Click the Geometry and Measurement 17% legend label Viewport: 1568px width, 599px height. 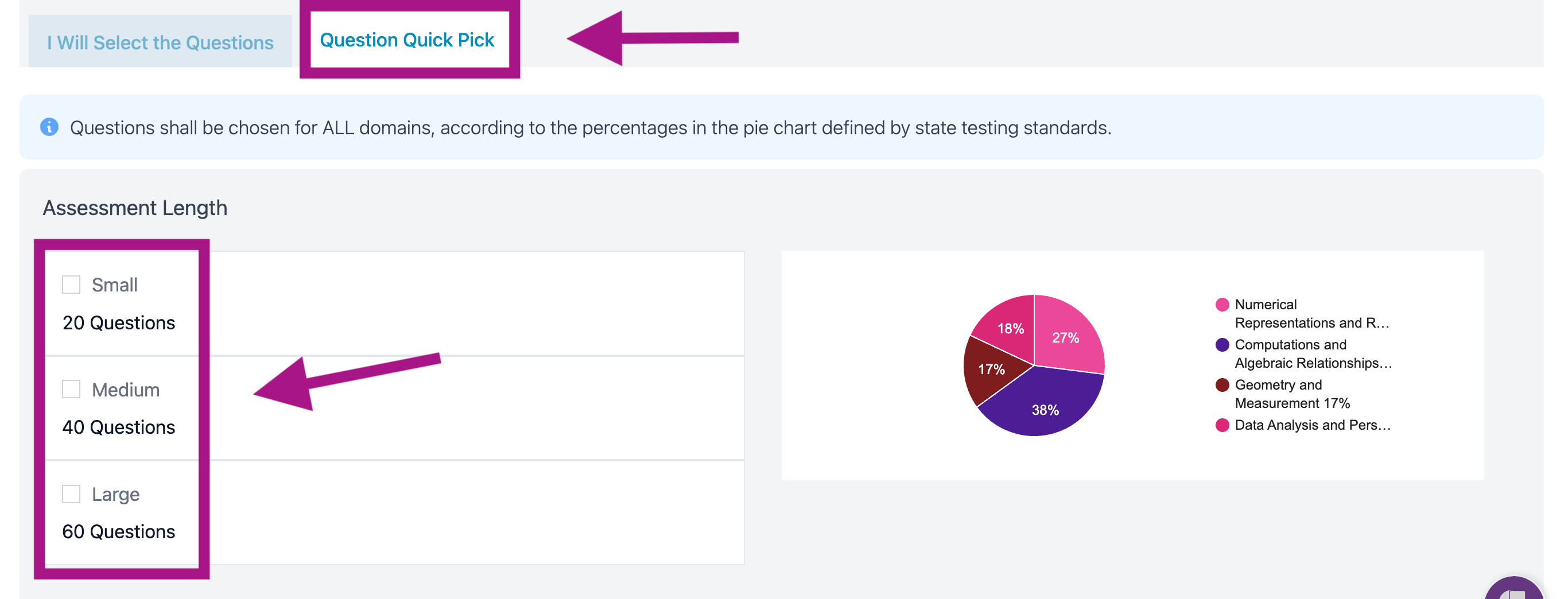point(1293,394)
